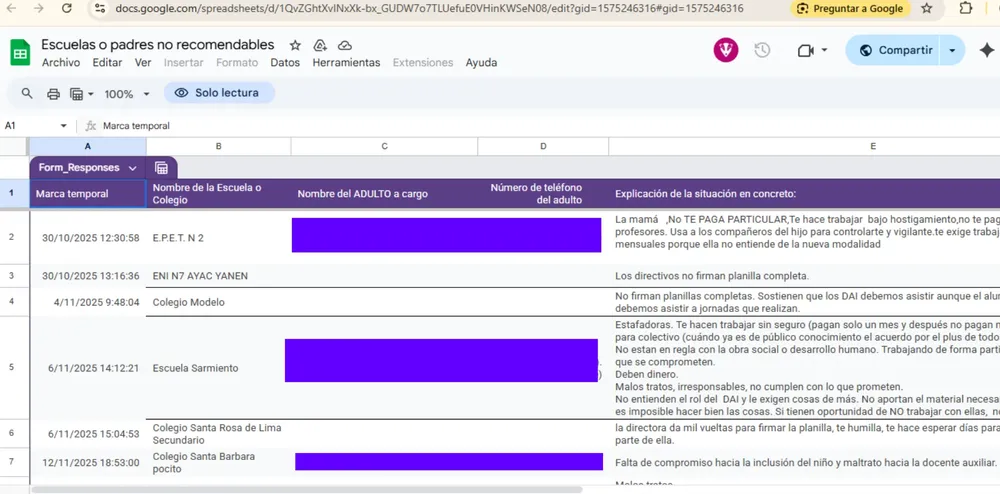This screenshot has width=1000, height=494.
Task: Select column A header
Action: (87, 146)
